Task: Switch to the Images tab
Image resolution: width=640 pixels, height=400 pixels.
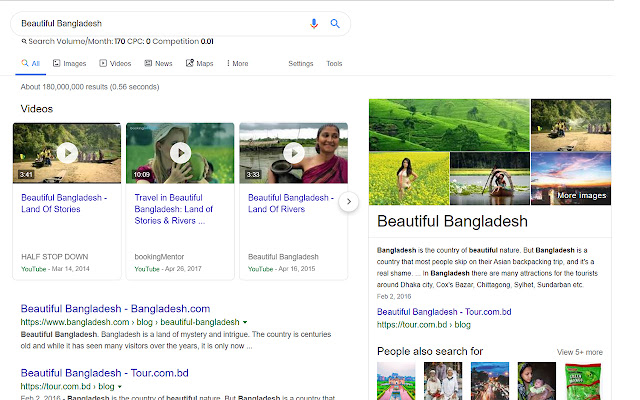Action: [x=69, y=64]
